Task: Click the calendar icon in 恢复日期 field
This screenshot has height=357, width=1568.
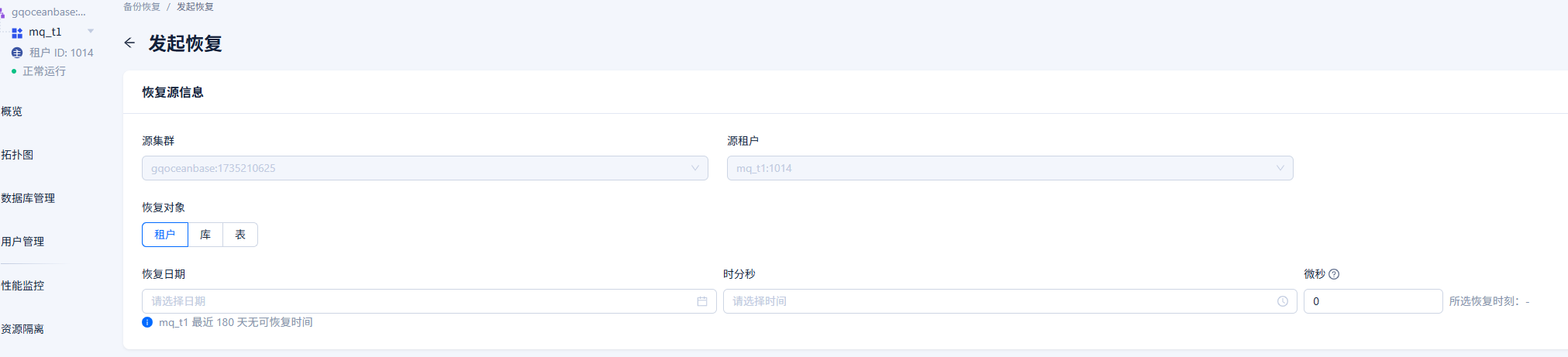Action: pyautogui.click(x=702, y=301)
